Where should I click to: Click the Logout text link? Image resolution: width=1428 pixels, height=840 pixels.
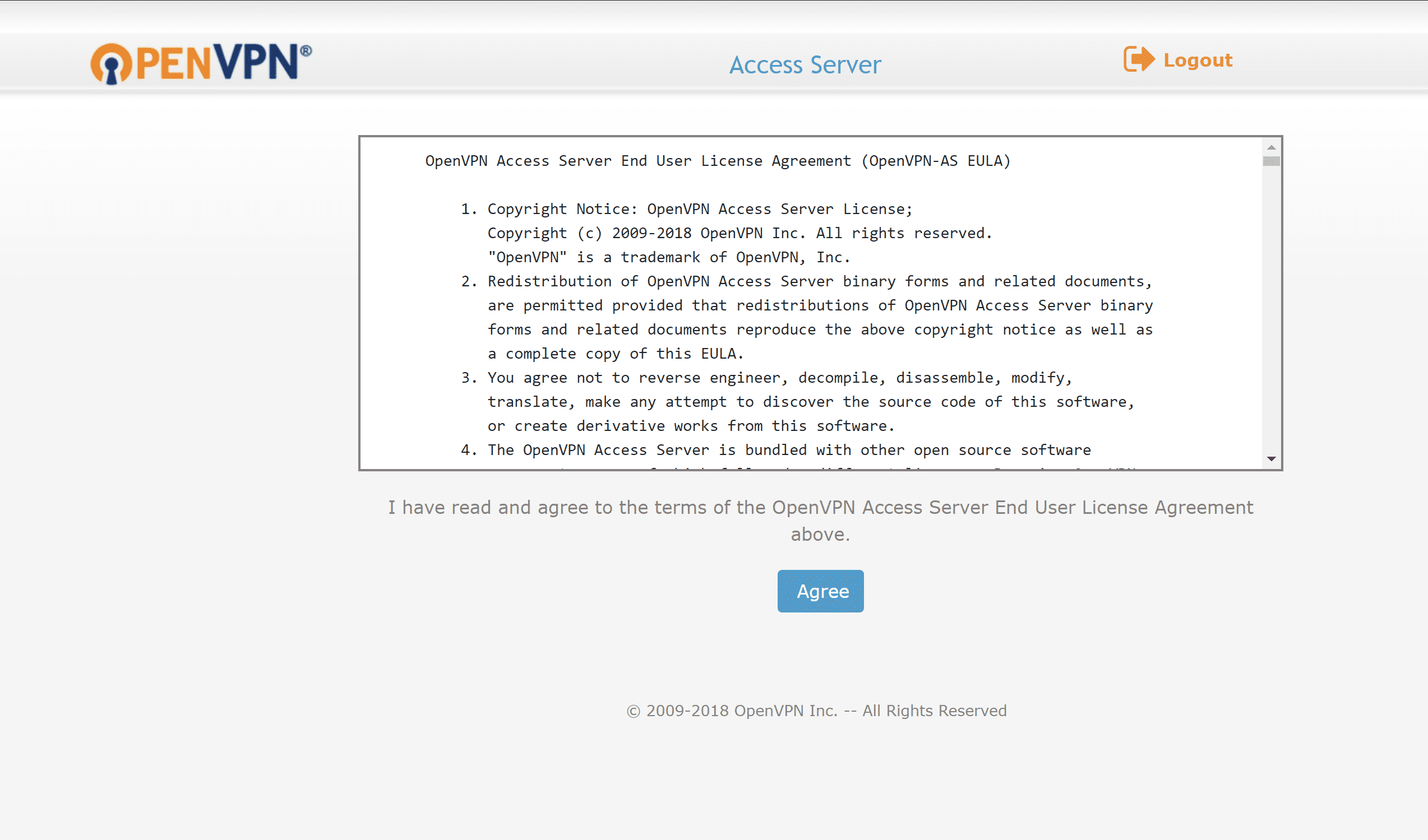coord(1198,60)
